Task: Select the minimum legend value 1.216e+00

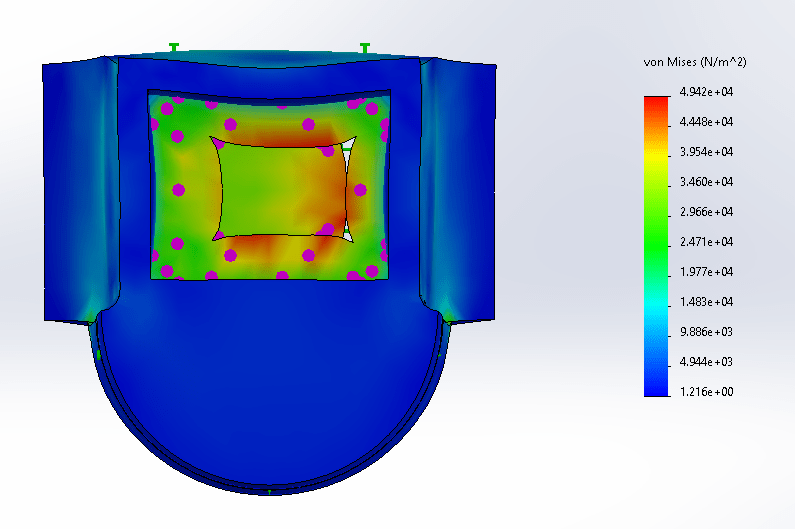Action: [707, 392]
